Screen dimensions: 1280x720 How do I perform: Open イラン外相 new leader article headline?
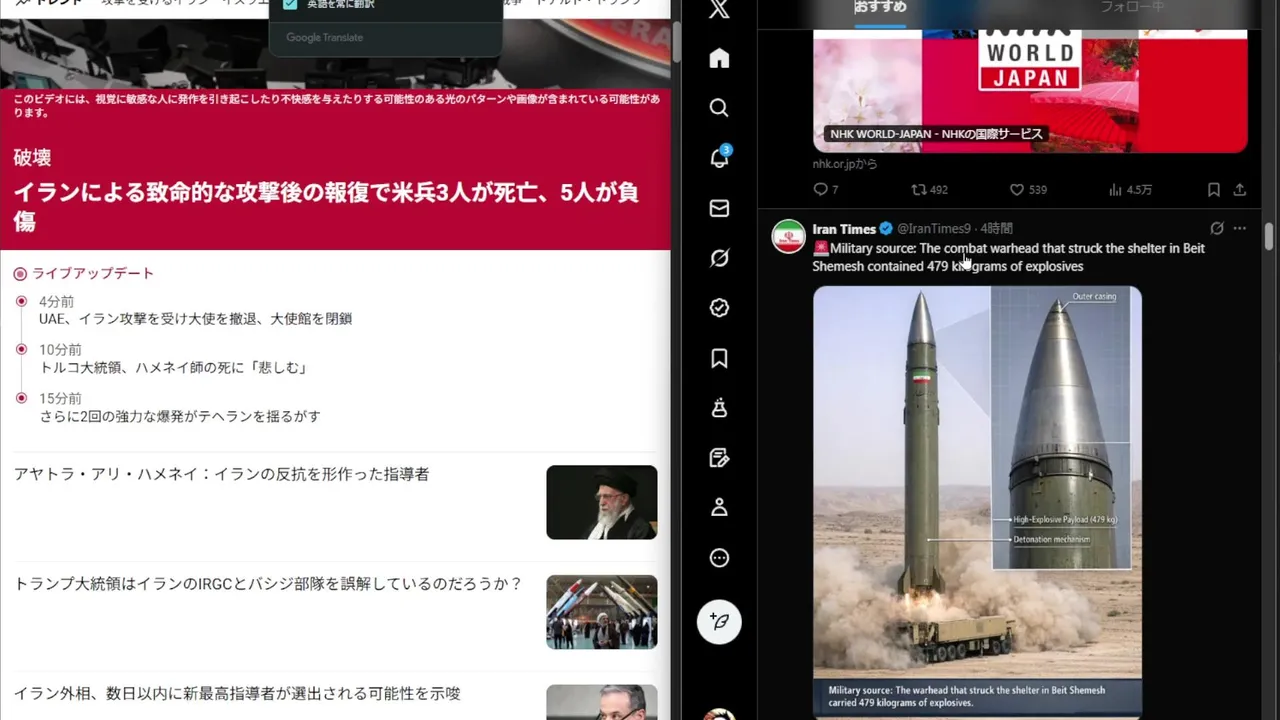pyautogui.click(x=237, y=693)
